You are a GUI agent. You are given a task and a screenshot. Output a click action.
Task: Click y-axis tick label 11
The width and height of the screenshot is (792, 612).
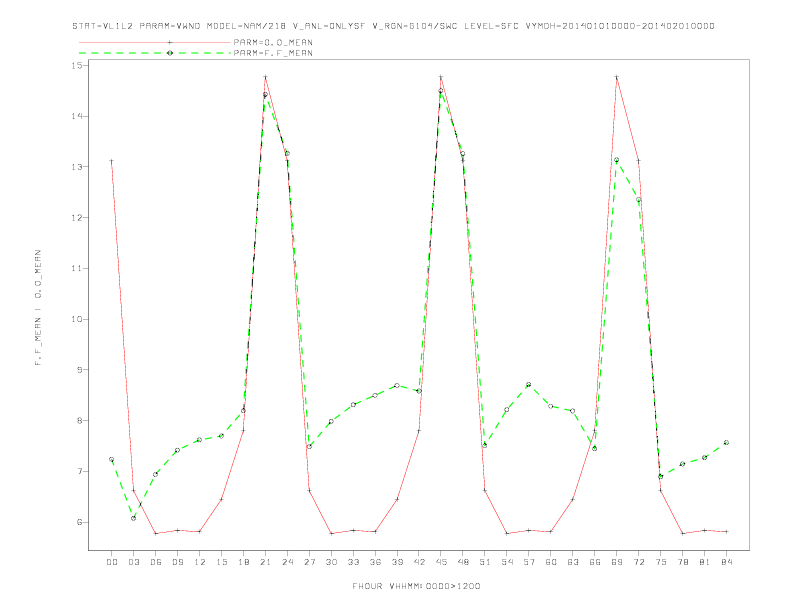(x=77, y=268)
